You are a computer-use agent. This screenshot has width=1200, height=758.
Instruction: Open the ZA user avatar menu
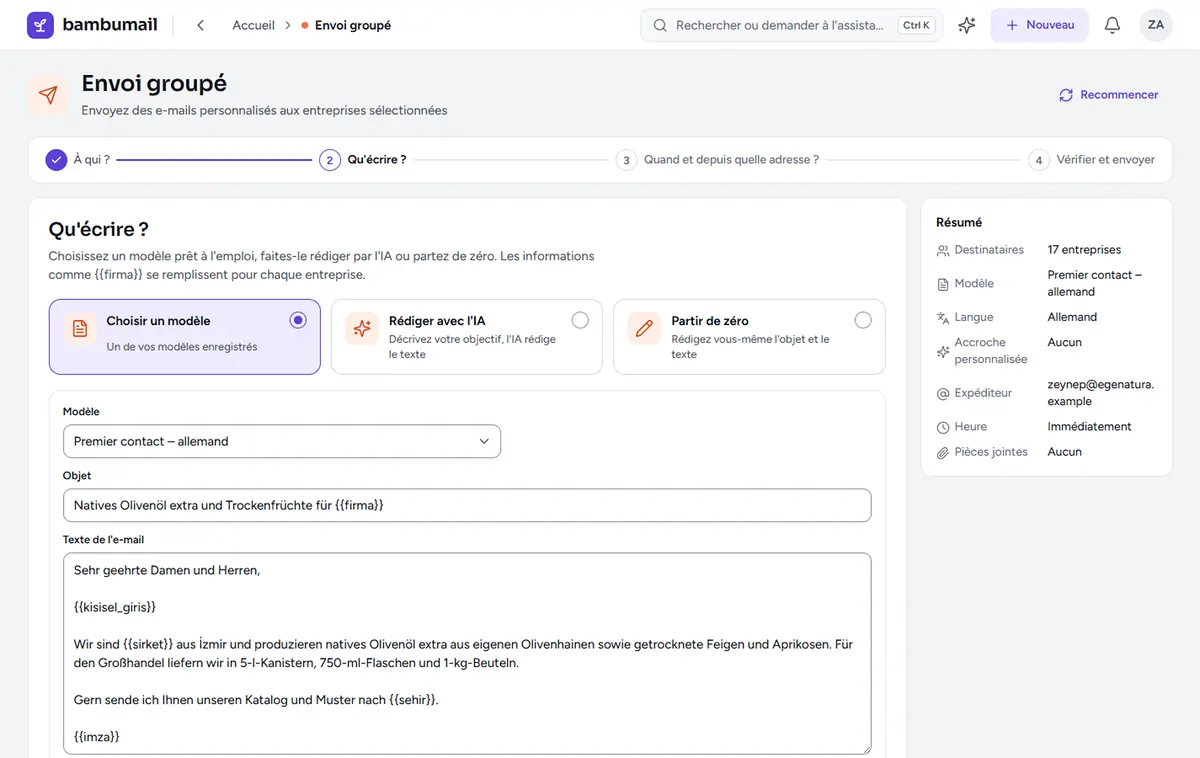pyautogui.click(x=1156, y=25)
